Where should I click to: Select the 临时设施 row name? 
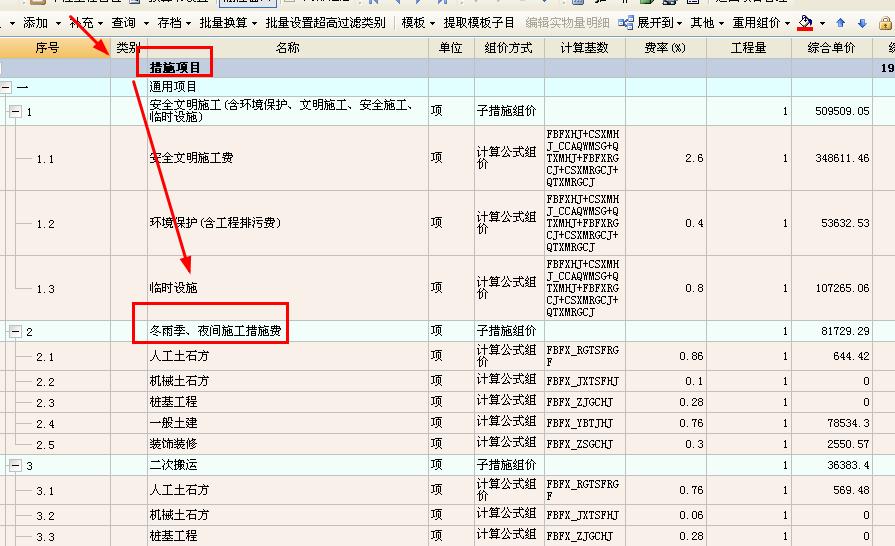click(173, 288)
